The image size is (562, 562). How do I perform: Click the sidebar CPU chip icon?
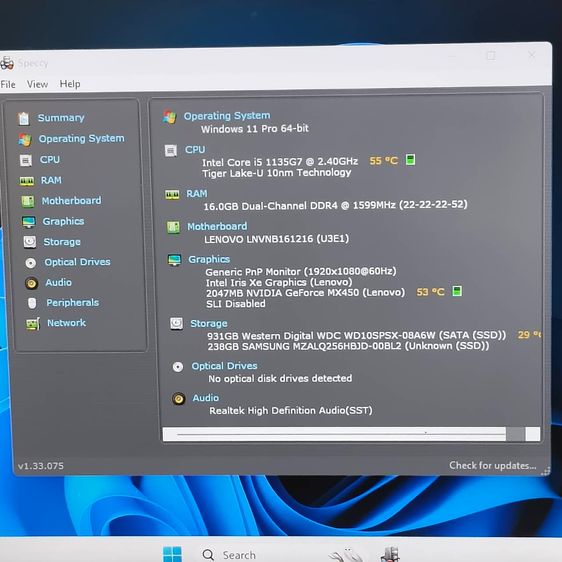[x=26, y=161]
